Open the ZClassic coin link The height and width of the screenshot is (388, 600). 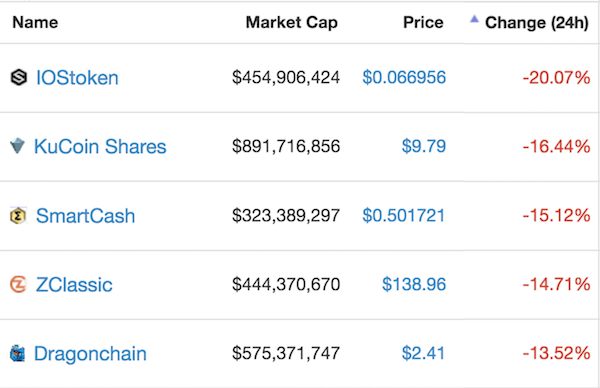pyautogui.click(x=74, y=285)
